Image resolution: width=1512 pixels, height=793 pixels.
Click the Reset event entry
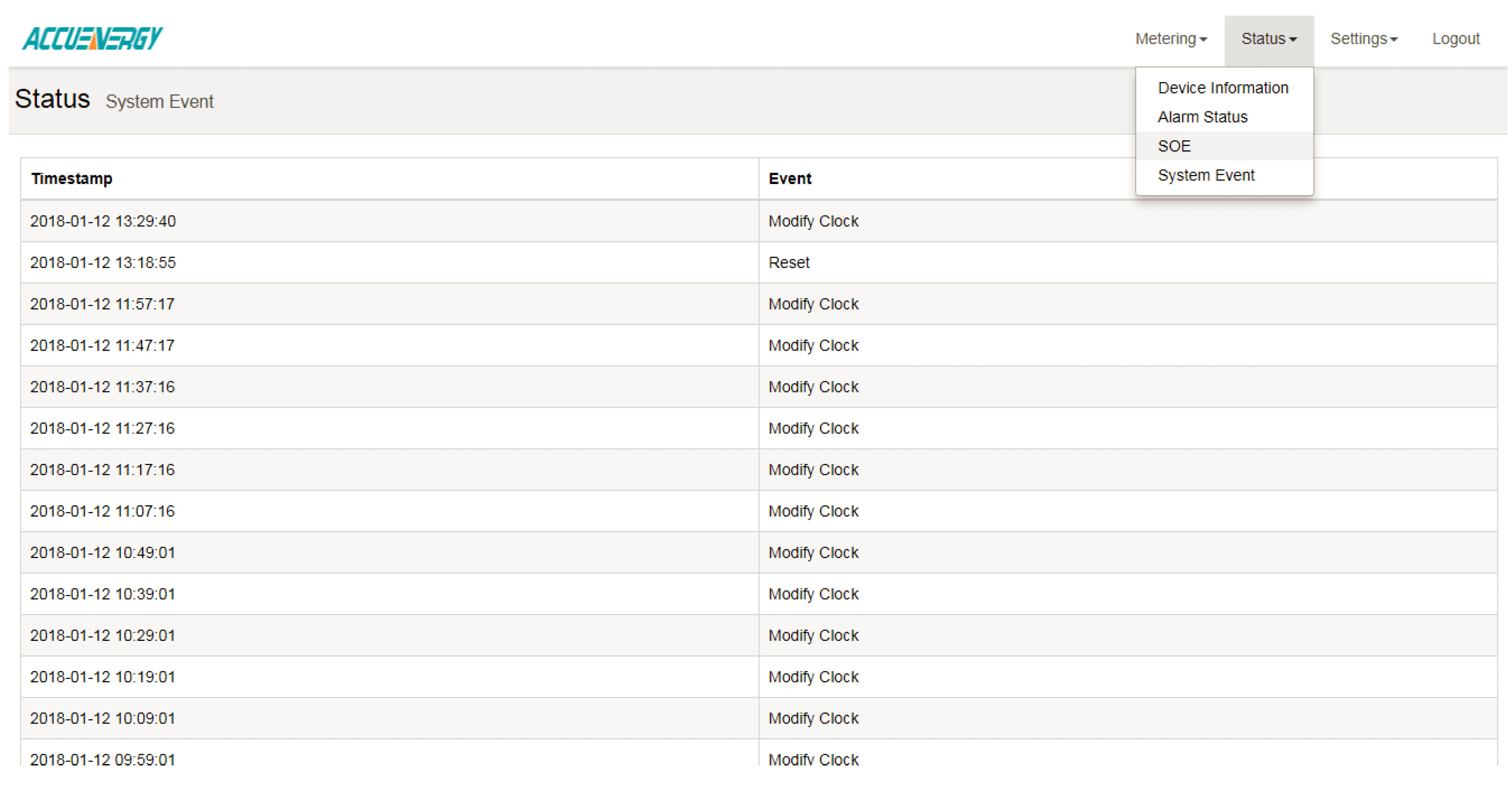[x=788, y=263]
